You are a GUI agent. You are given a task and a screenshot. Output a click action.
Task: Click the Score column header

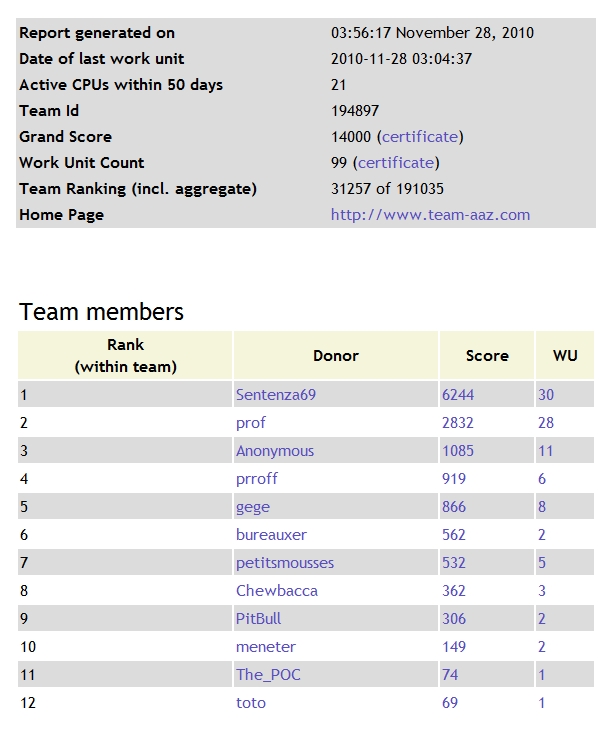click(x=487, y=355)
